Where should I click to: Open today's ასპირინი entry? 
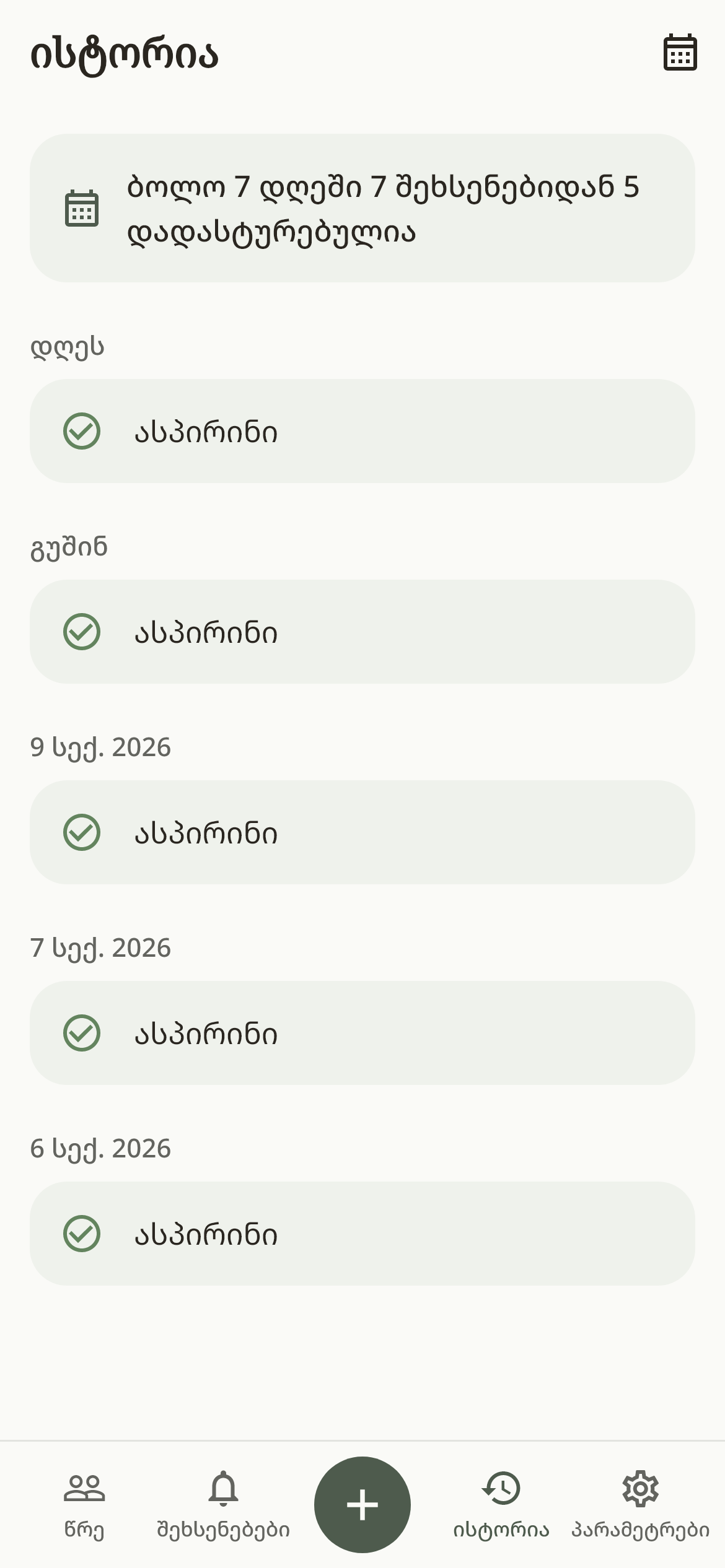(362, 431)
